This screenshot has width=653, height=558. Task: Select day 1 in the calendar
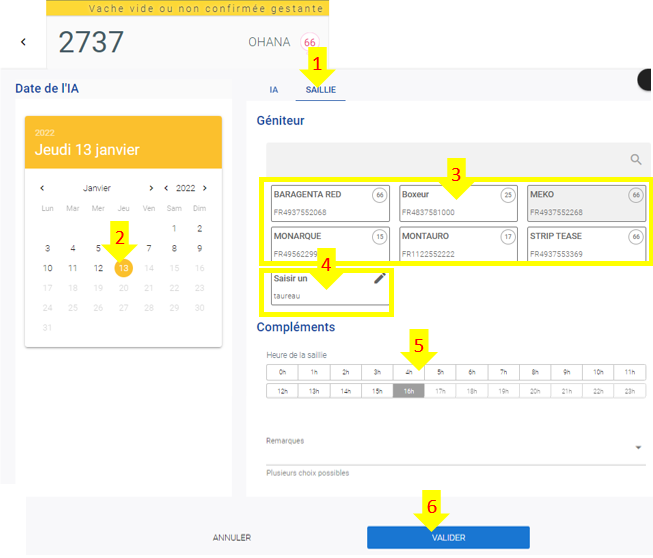pyautogui.click(x=174, y=228)
